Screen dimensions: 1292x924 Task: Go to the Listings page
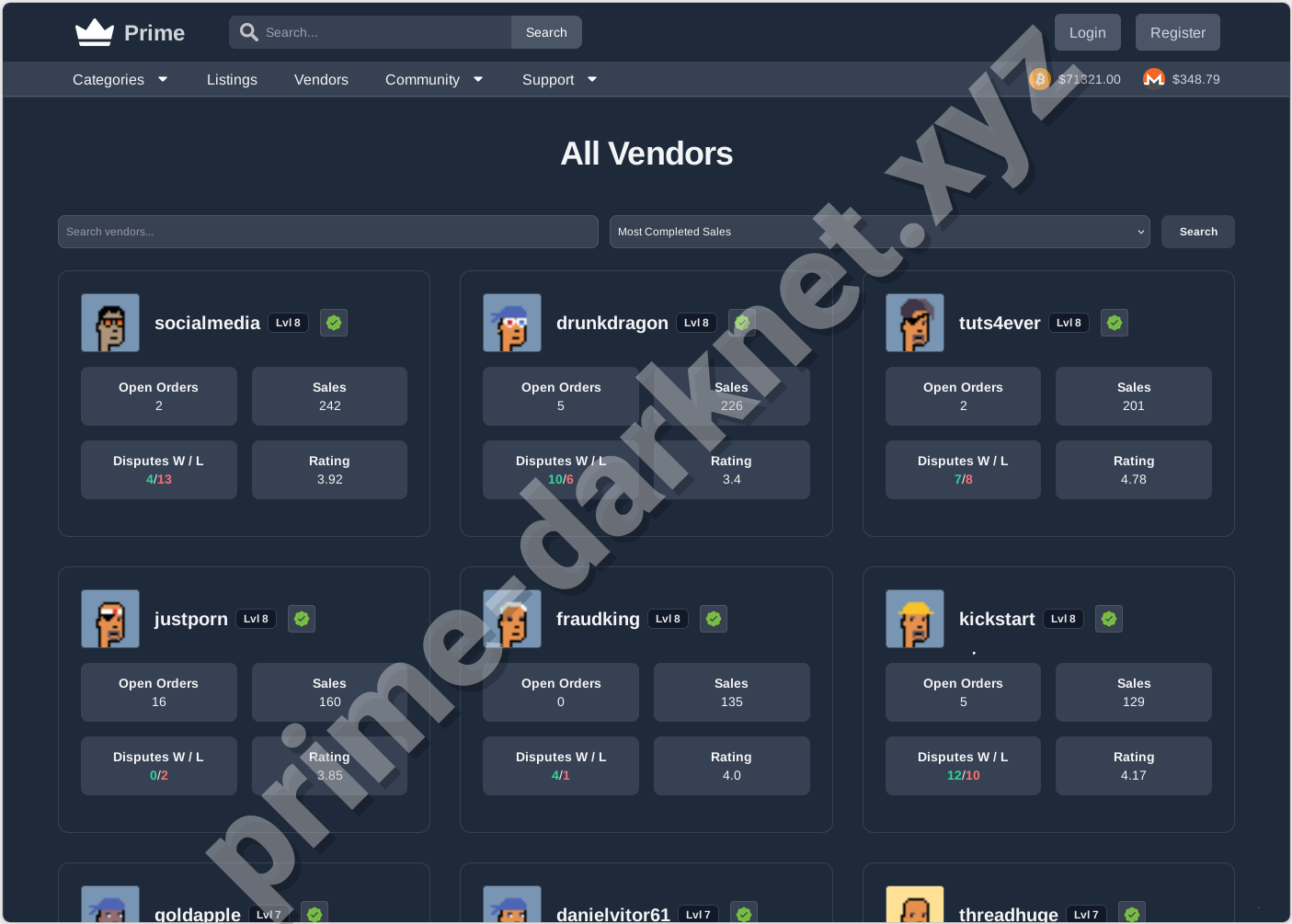pos(232,79)
